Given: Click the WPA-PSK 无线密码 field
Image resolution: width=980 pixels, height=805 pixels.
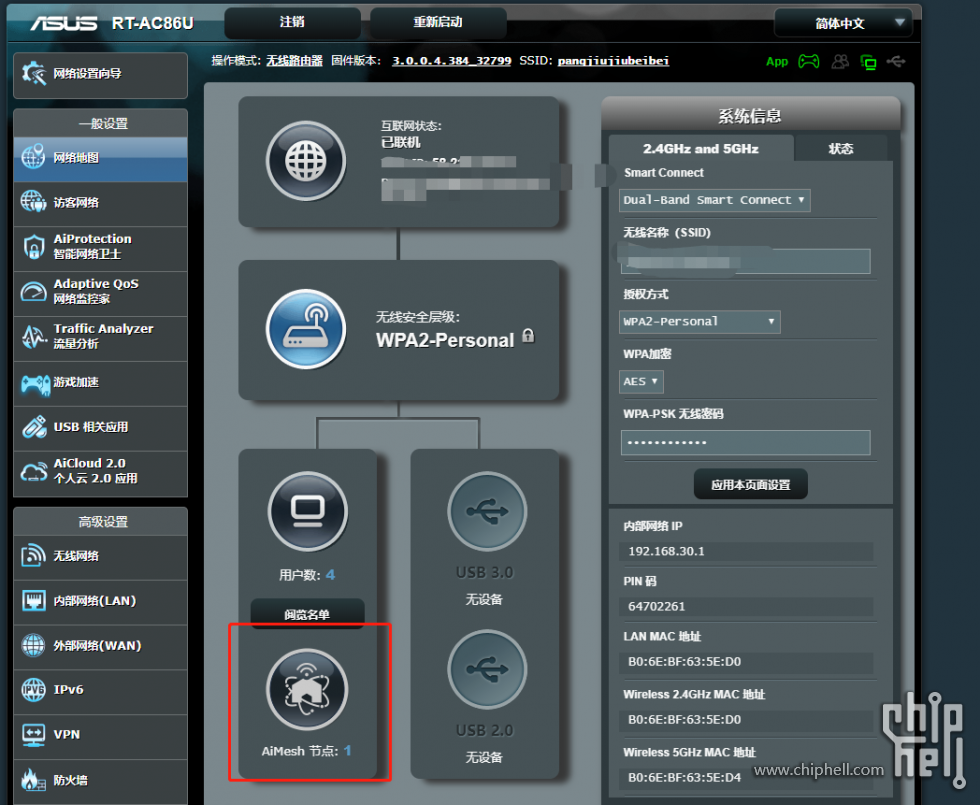Looking at the screenshot, I should pos(746,442).
